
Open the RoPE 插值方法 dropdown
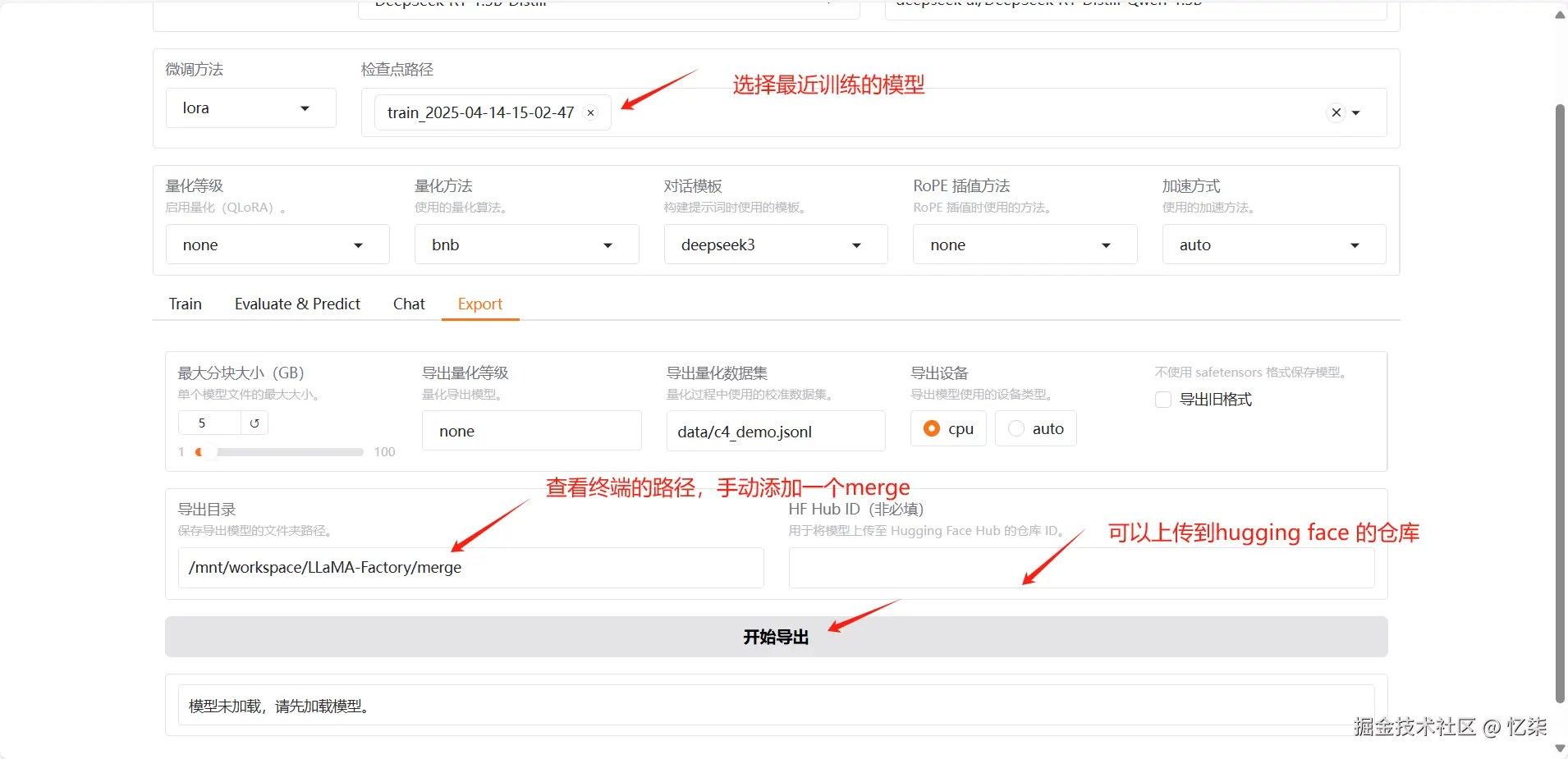point(1025,245)
